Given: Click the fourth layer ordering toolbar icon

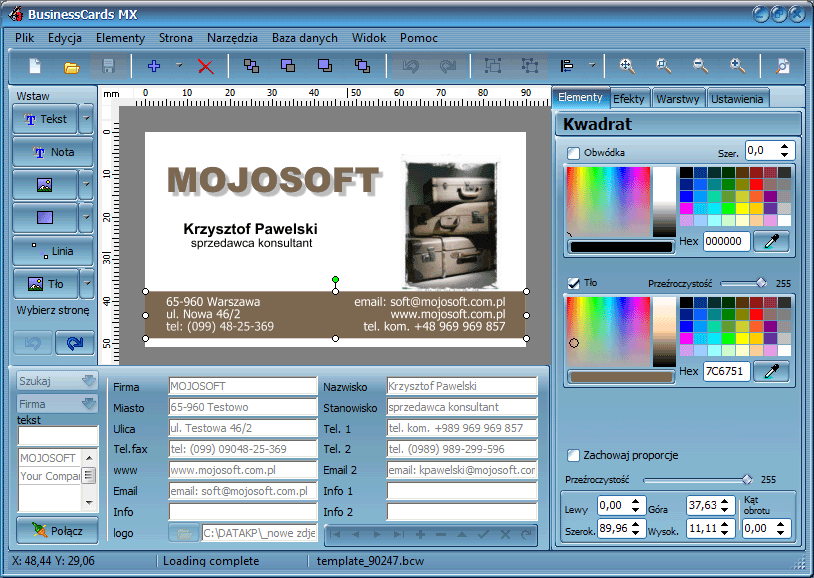Looking at the screenshot, I should coord(362,66).
